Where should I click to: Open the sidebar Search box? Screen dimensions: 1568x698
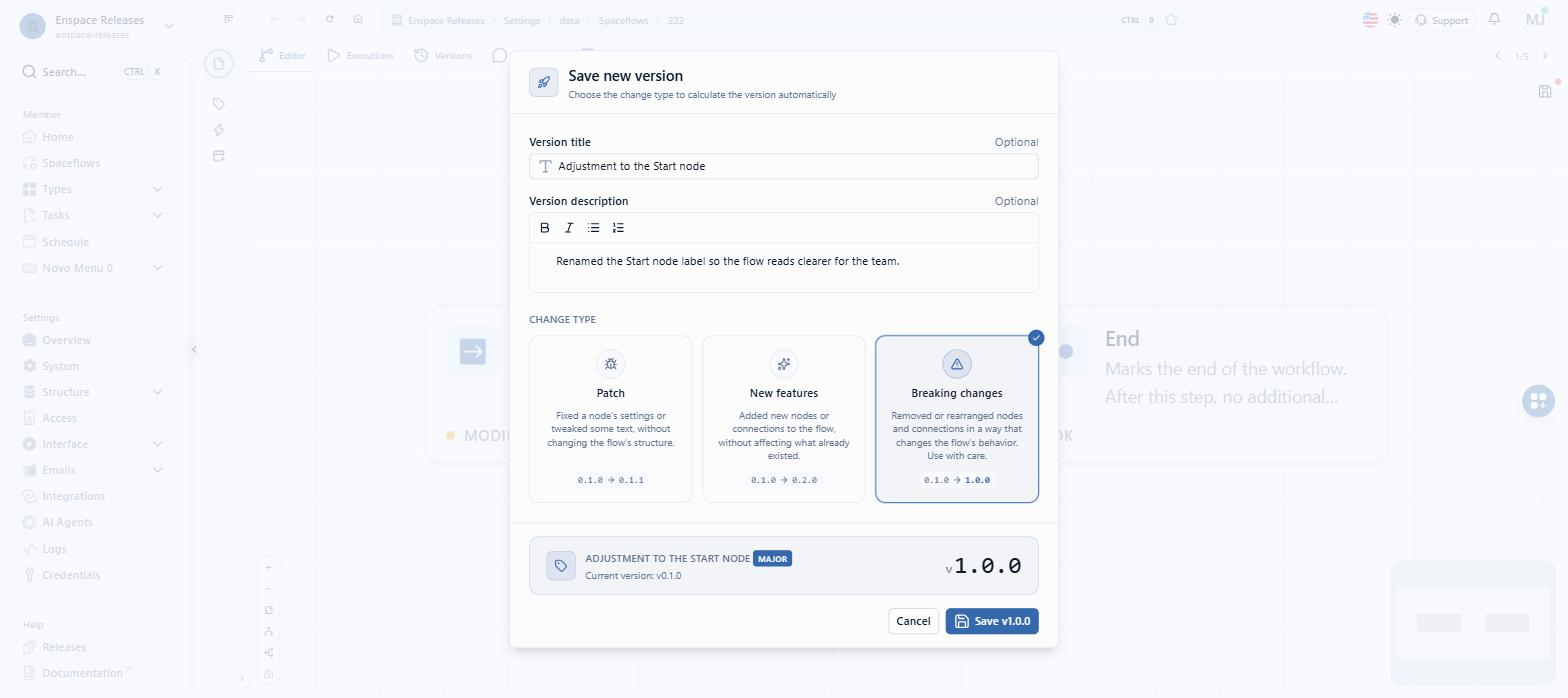[93, 72]
